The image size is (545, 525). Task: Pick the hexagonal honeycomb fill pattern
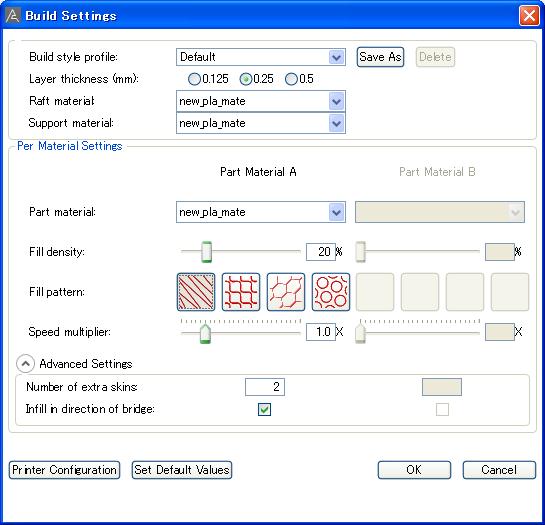pos(286,292)
